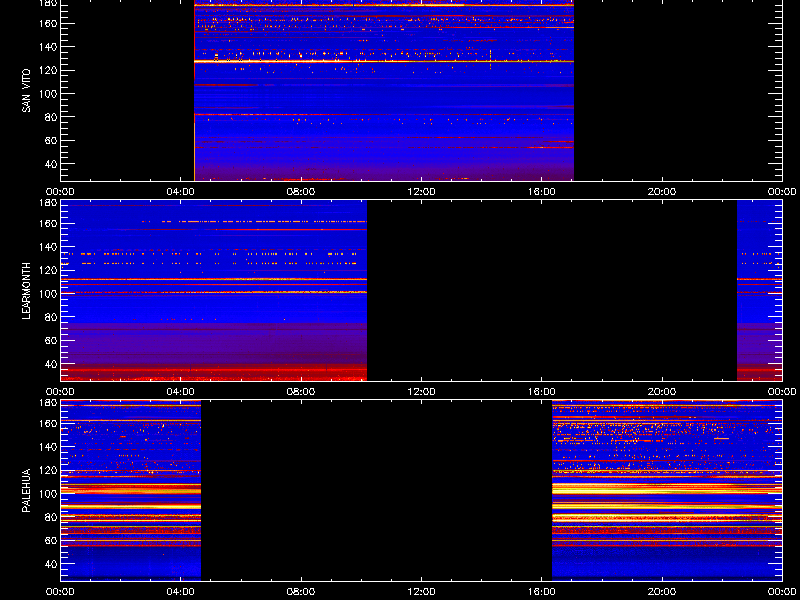Image resolution: width=800 pixels, height=600 pixels.
Task: Click 20:00 time label under Learmonth plot
Action: 662,392
